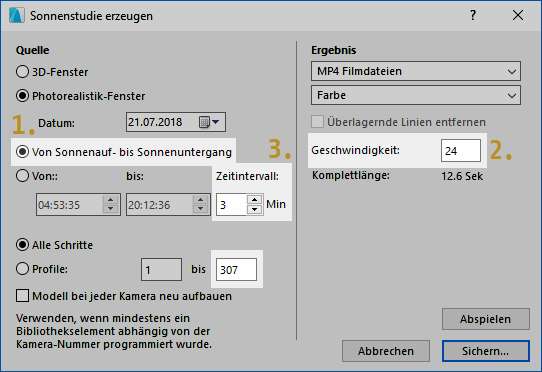
Task: Decrease the end time 20:12:36 spinner
Action: point(200,209)
